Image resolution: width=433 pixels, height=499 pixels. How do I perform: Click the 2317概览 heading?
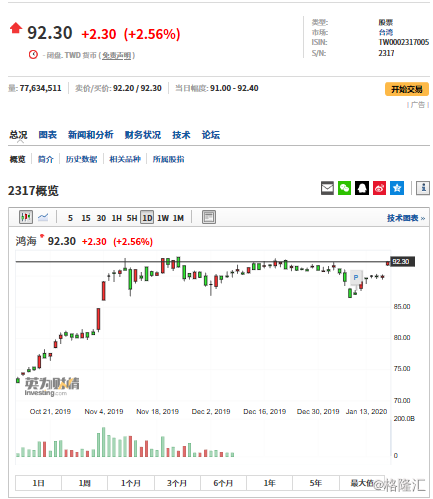click(x=33, y=191)
